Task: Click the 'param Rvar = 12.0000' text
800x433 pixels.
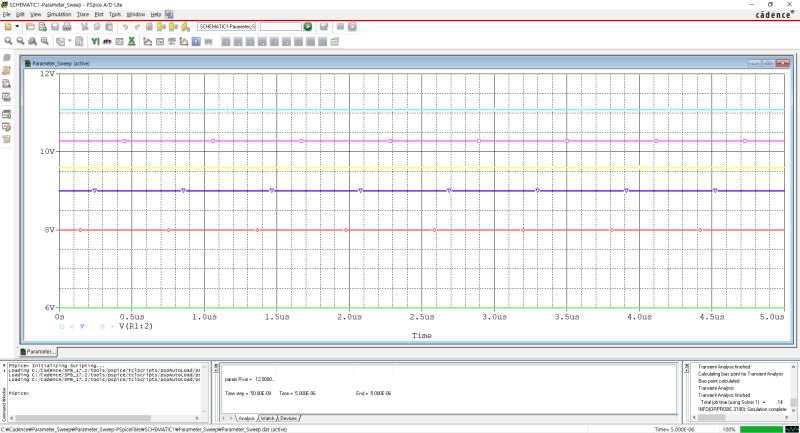Action: point(249,379)
